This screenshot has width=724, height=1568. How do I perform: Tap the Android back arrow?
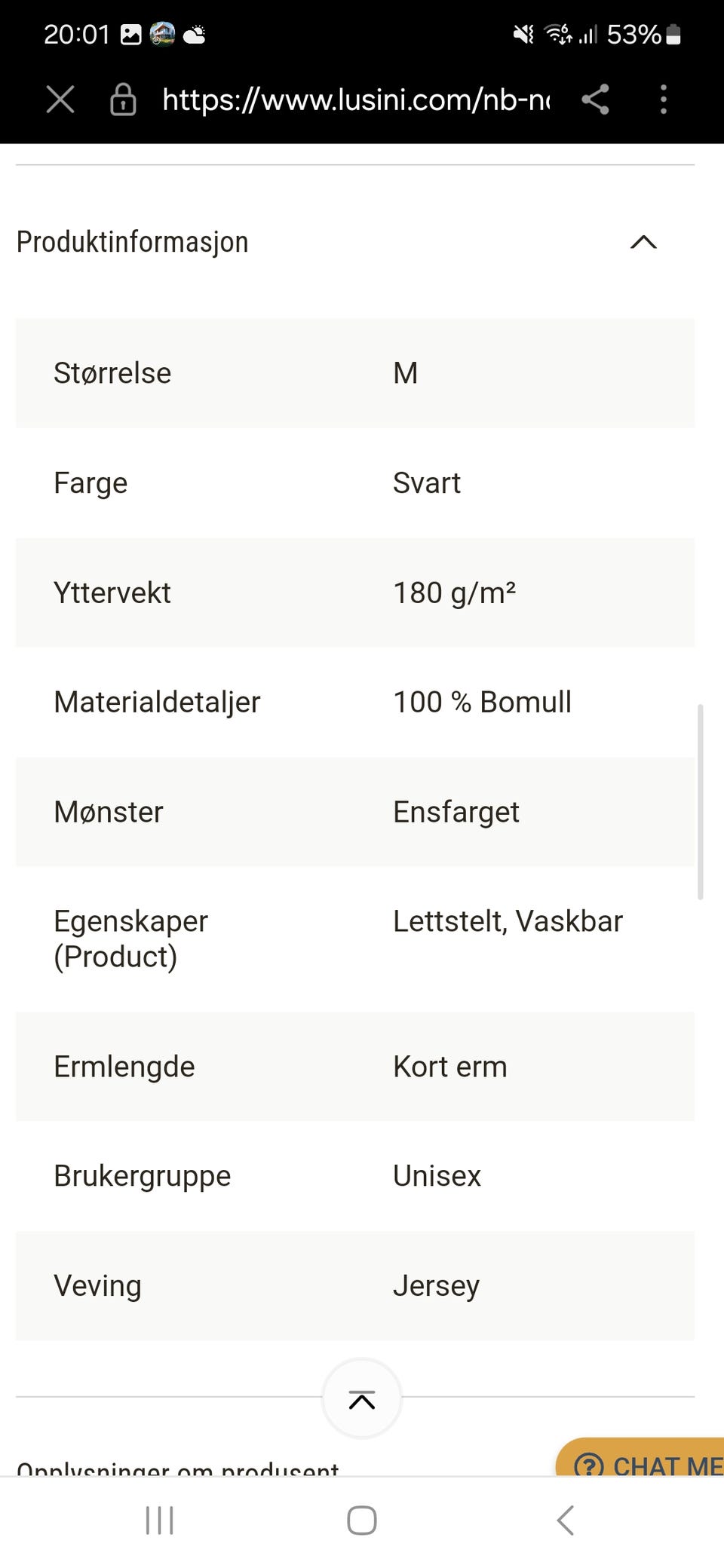pyautogui.click(x=566, y=1520)
